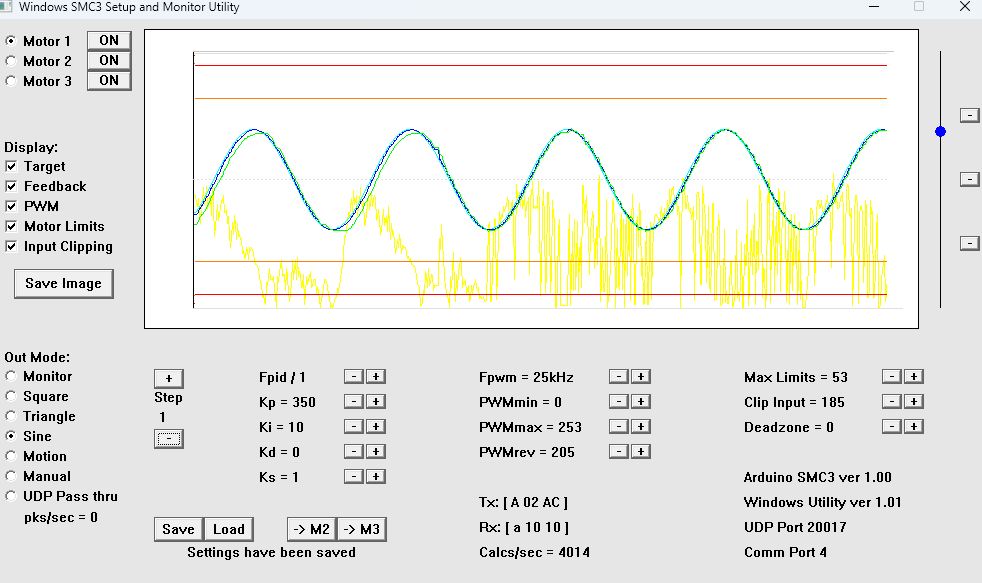Click the Save Image button
The width and height of the screenshot is (982, 583).
pos(63,284)
